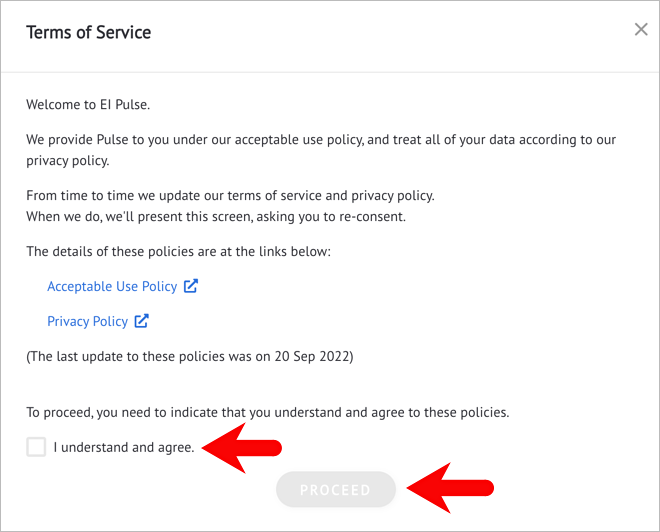
Task: Click the greyed-out PROCEED button
Action: pyautogui.click(x=336, y=489)
